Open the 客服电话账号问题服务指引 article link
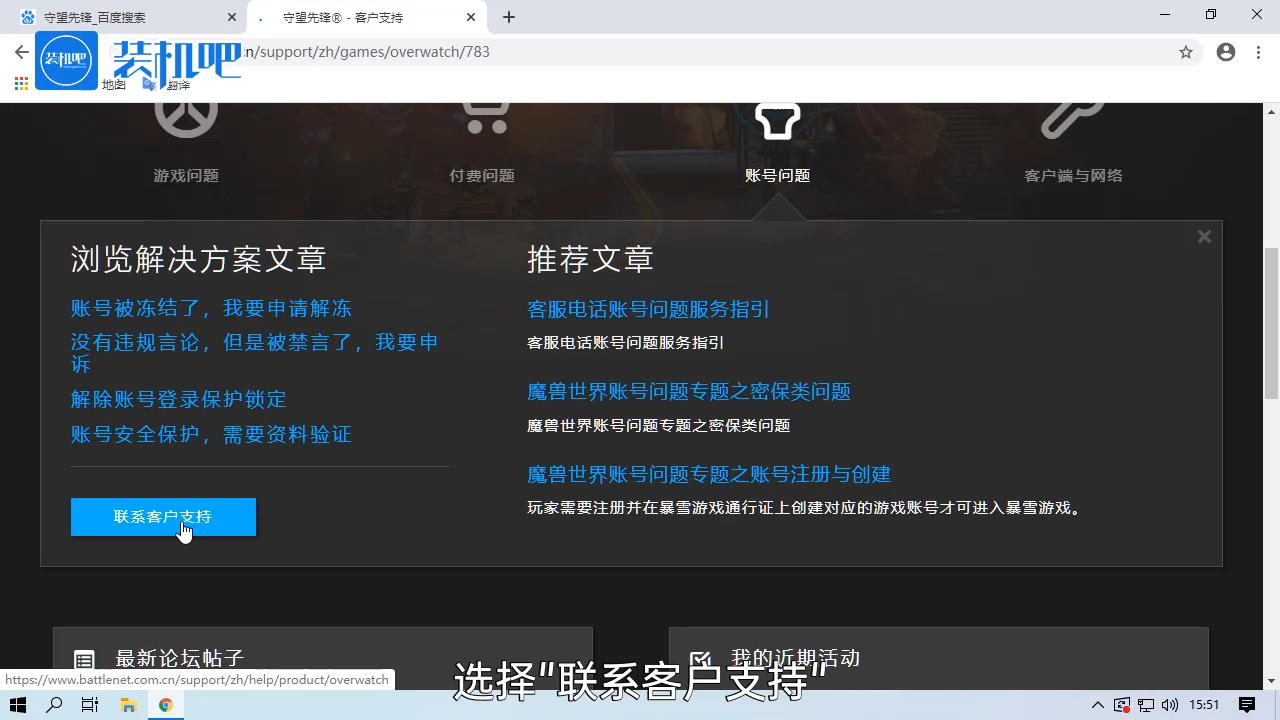The image size is (1280, 720). click(647, 309)
